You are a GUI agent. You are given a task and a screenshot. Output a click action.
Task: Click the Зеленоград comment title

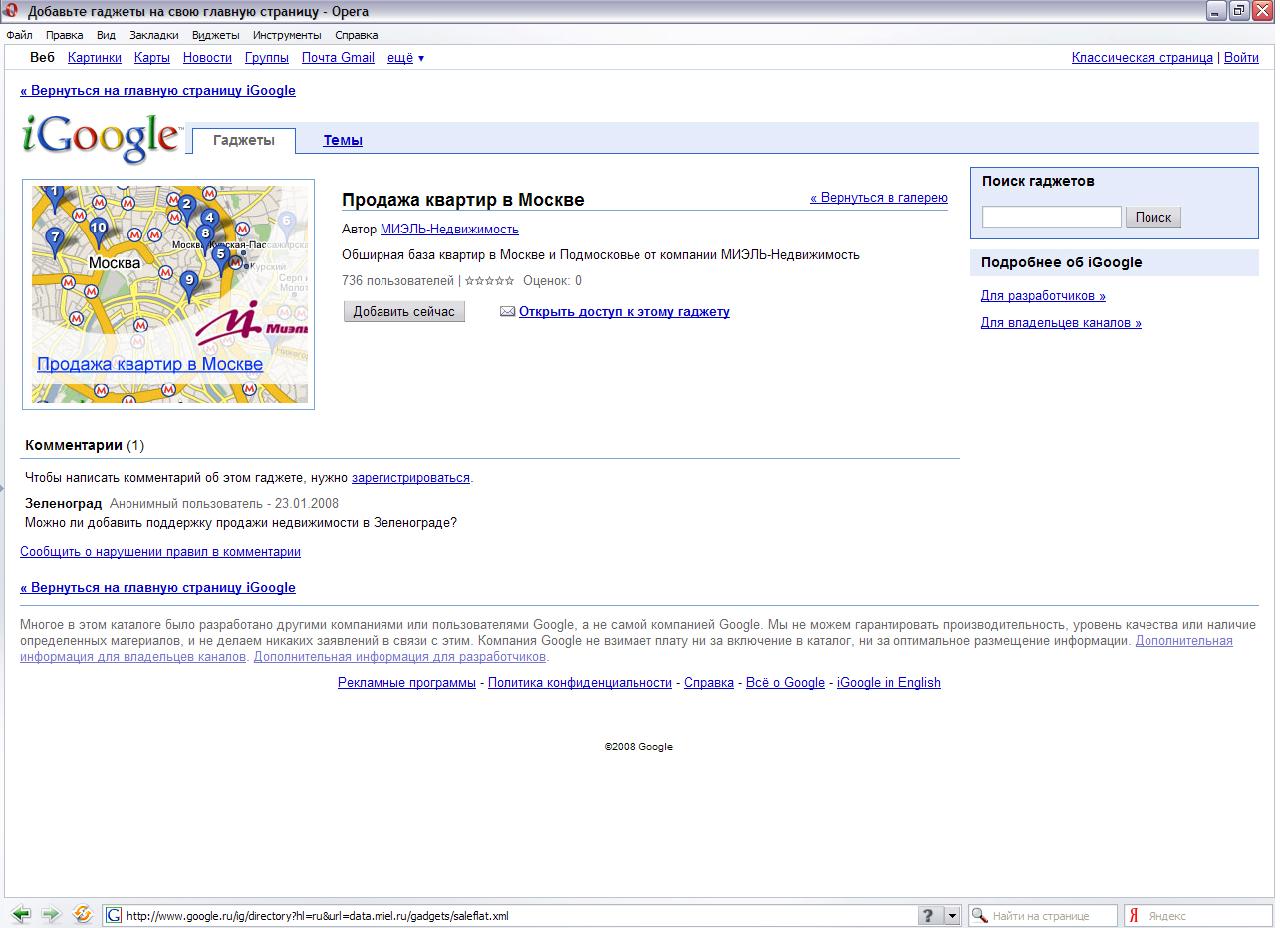pos(64,504)
